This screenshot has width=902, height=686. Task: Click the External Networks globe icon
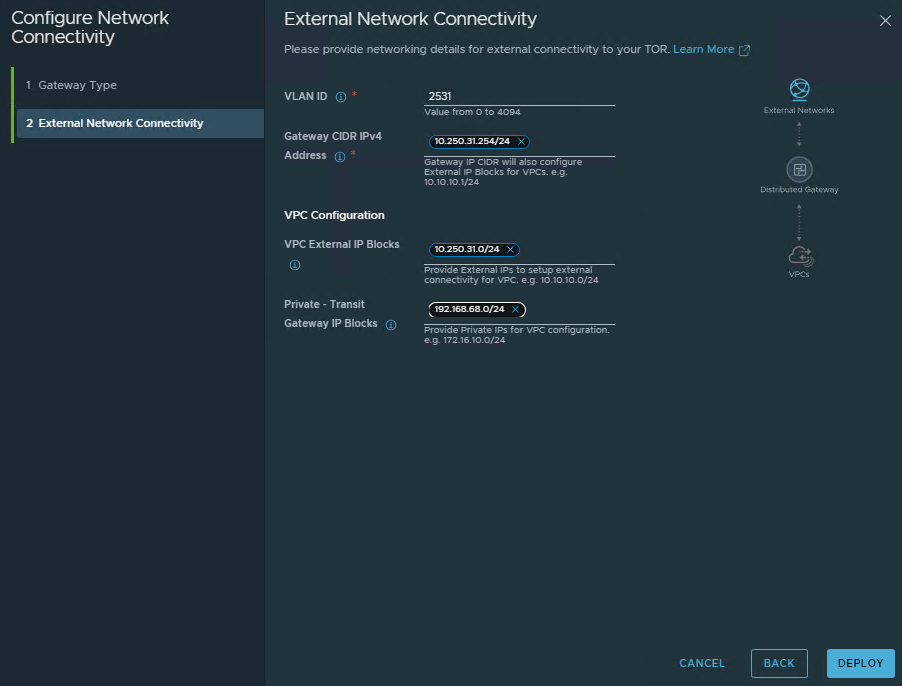pyautogui.click(x=799, y=90)
